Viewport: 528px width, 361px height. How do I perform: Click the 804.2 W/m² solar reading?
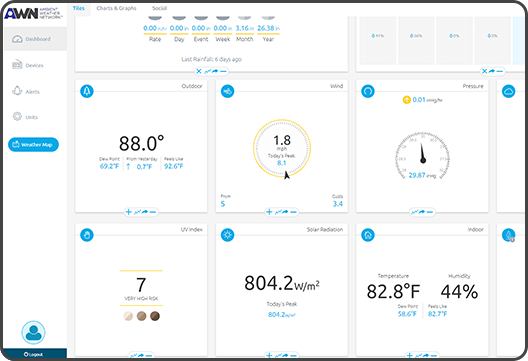tap(282, 283)
